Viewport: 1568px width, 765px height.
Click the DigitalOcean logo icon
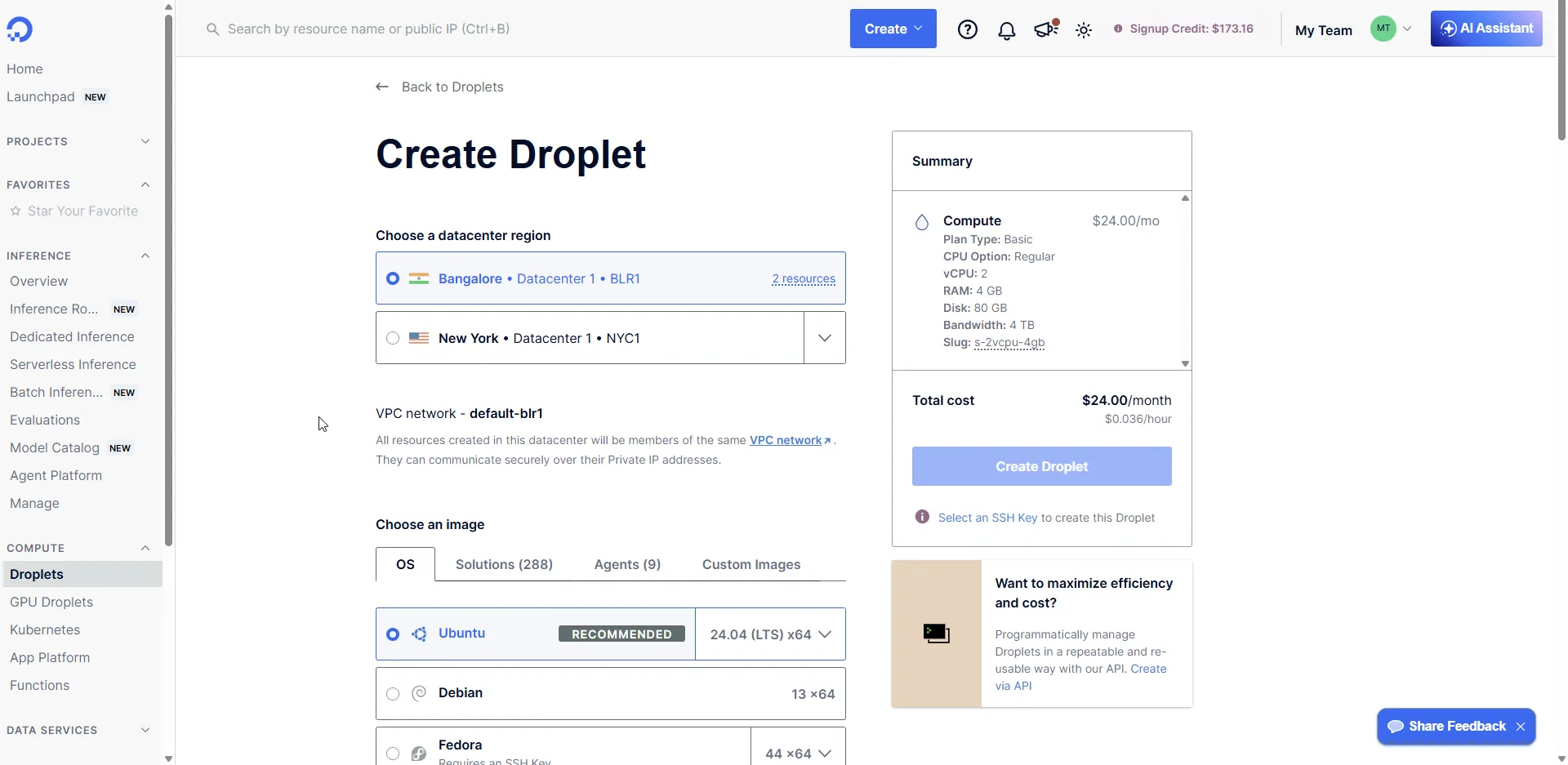[20, 29]
